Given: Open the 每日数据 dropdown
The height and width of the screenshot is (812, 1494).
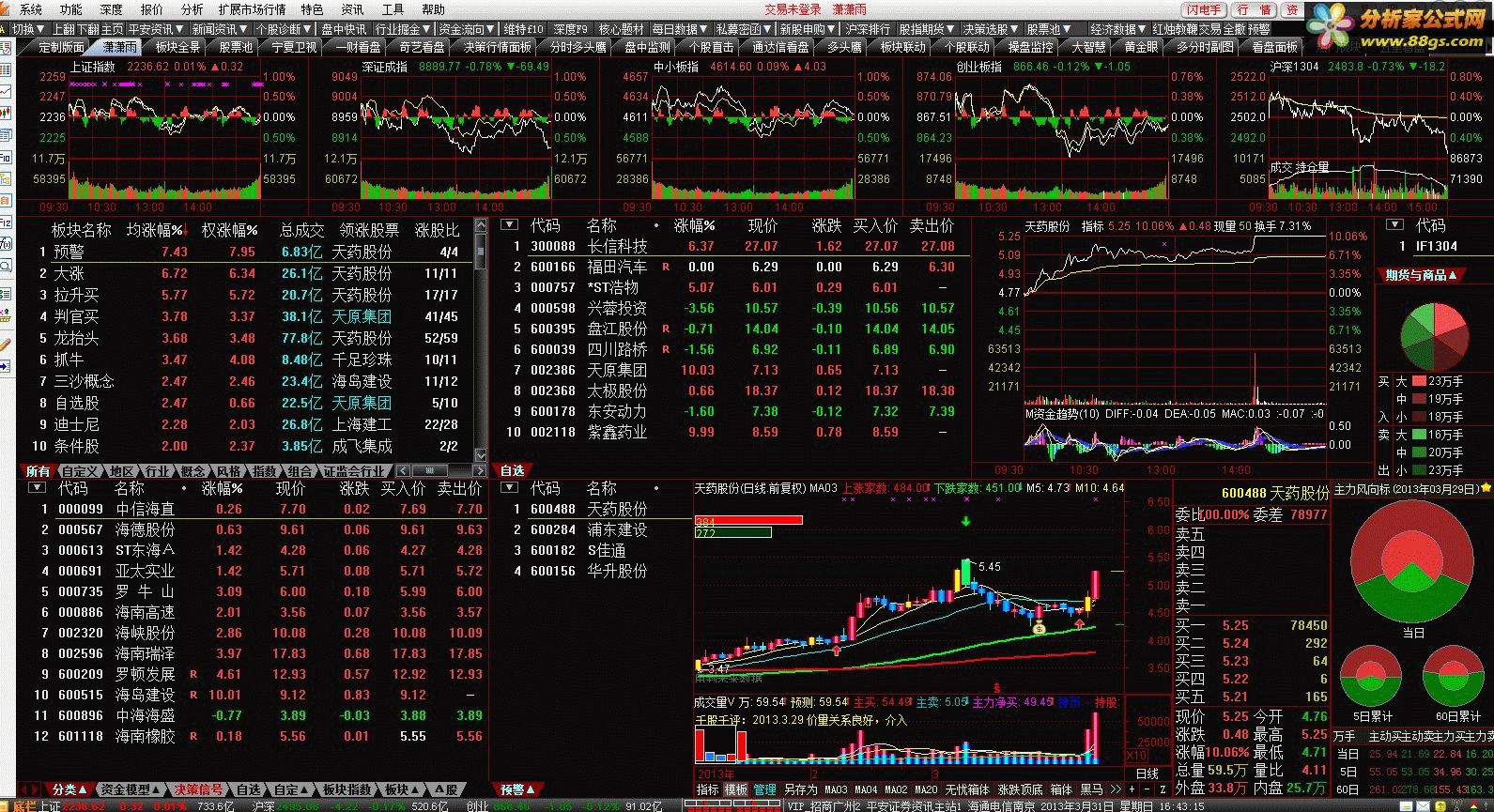Looking at the screenshot, I should 681,30.
